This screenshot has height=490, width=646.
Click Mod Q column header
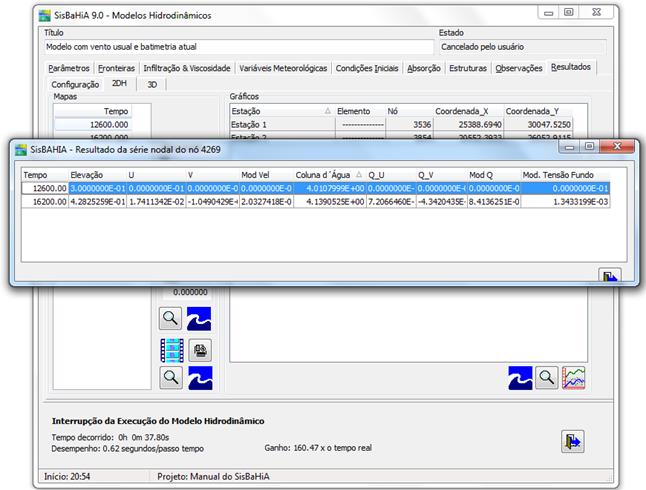pyautogui.click(x=494, y=175)
